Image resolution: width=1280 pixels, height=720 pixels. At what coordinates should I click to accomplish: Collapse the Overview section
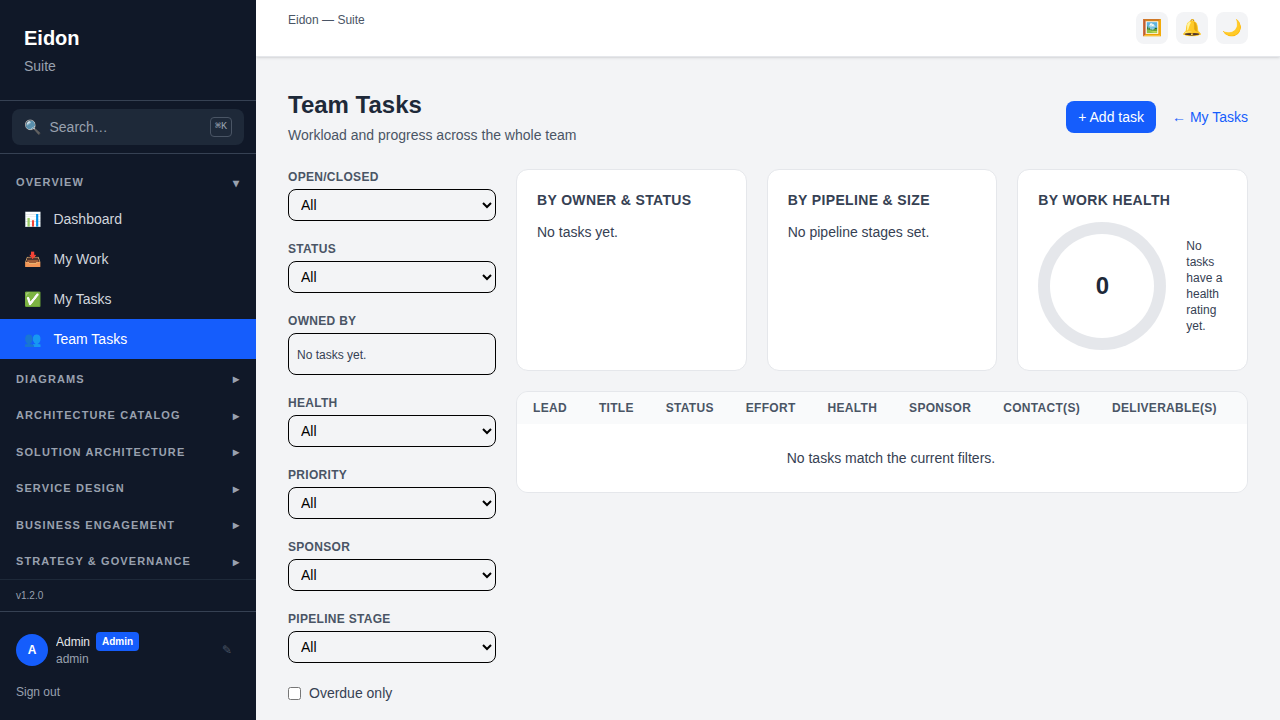tap(128, 182)
